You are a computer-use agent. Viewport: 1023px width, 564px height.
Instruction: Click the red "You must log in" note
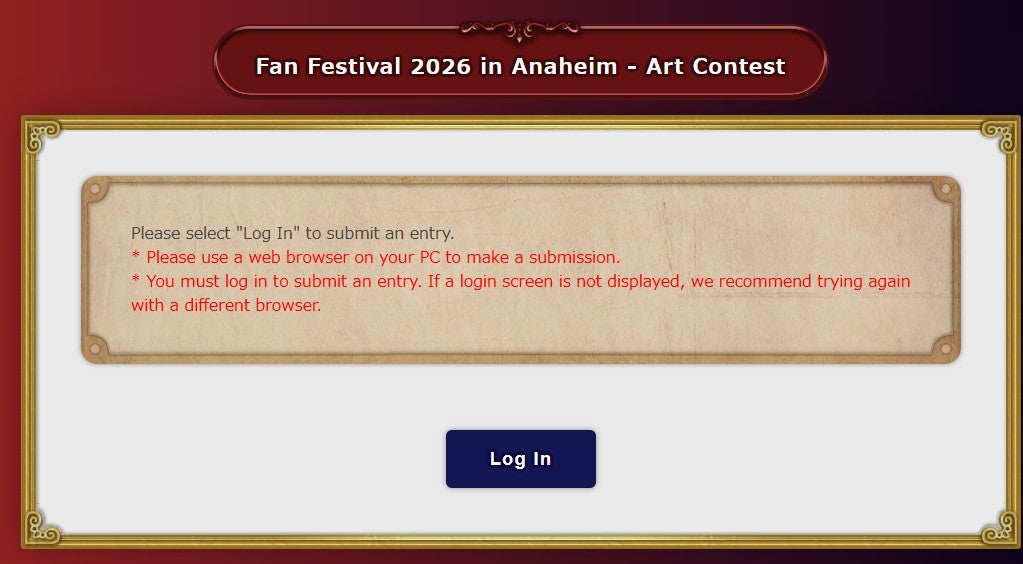520,281
